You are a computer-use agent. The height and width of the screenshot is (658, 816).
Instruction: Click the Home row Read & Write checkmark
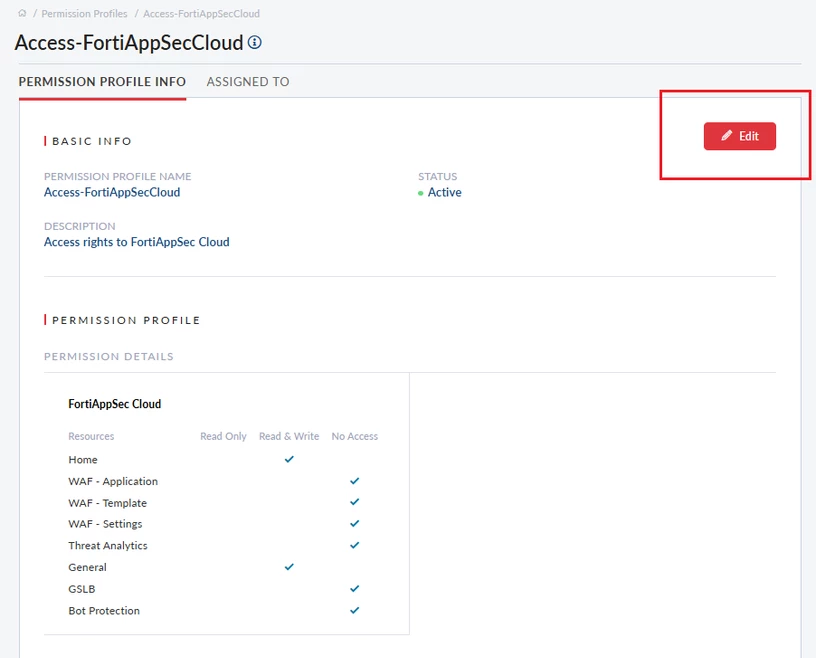pos(289,459)
